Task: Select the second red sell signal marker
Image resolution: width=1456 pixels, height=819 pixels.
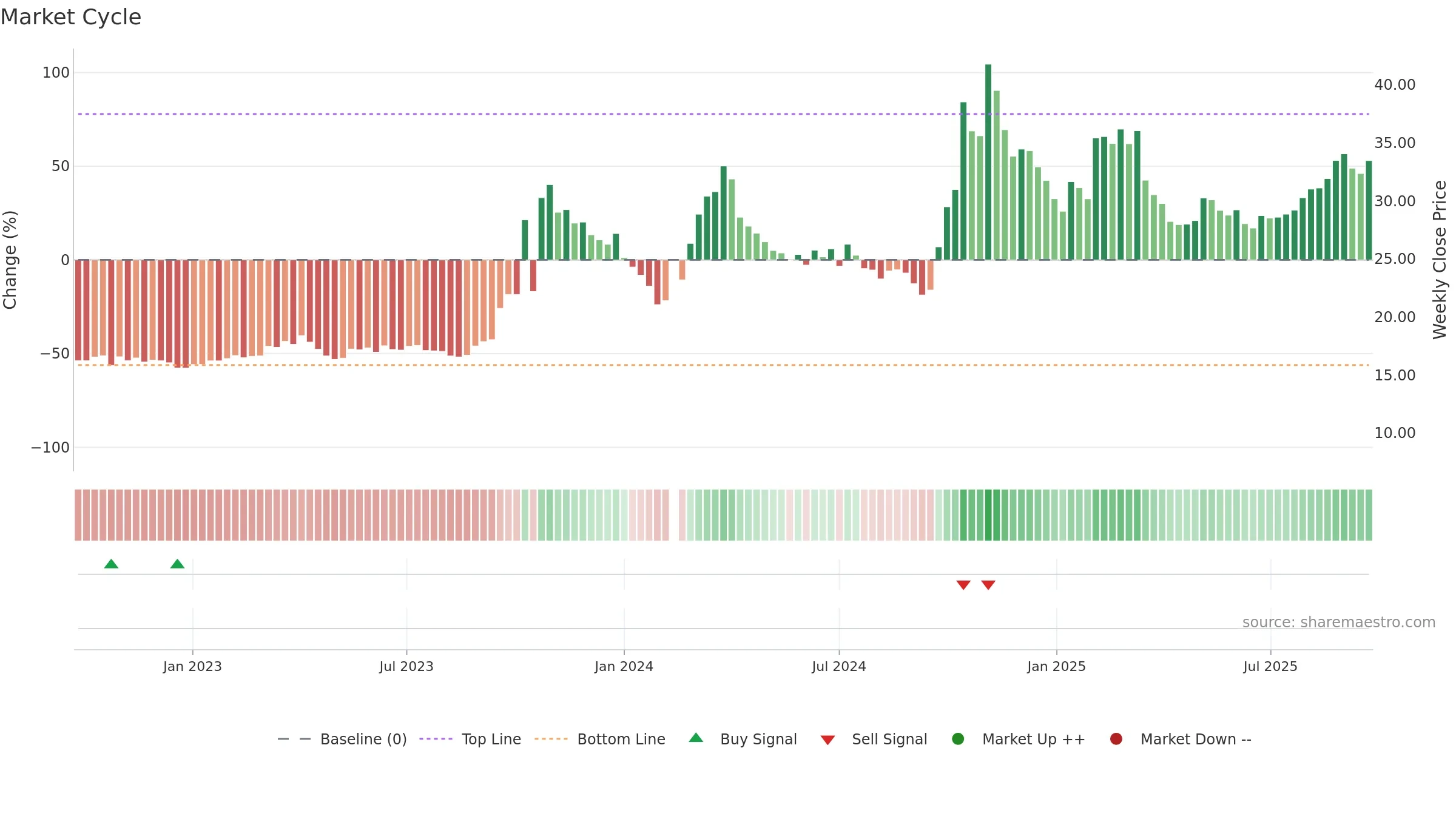Action: point(988,585)
